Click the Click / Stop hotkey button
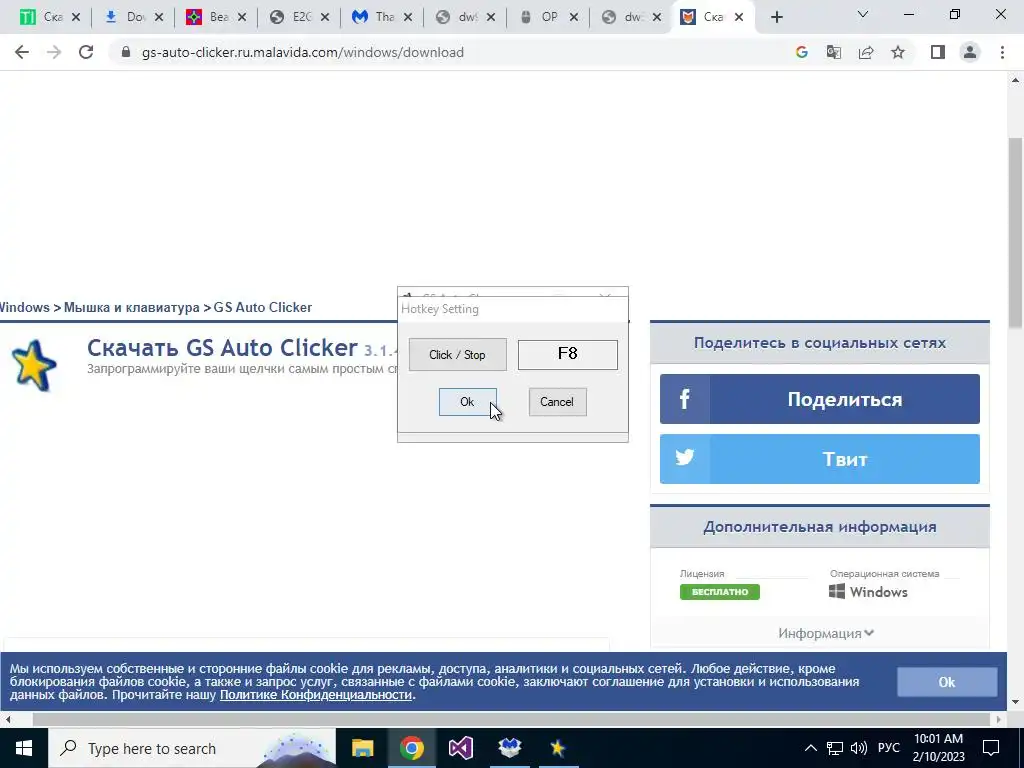Viewport: 1024px width, 768px height. tap(457, 355)
